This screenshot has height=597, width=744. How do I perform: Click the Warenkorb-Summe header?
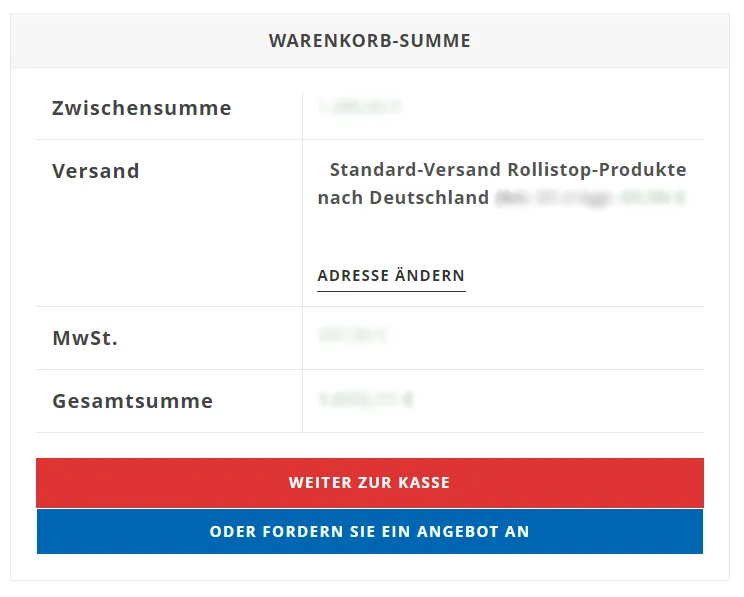click(x=369, y=41)
